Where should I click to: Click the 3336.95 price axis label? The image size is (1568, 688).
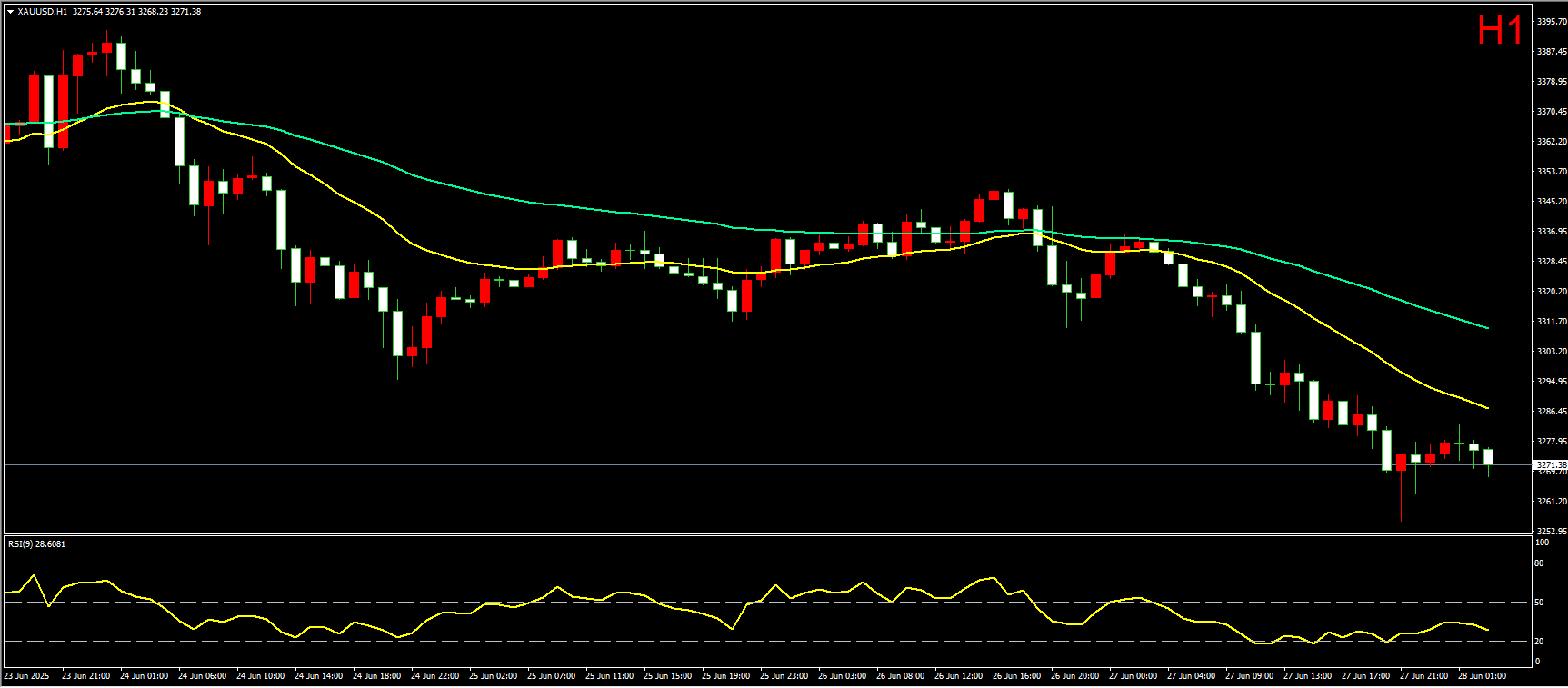(1552, 231)
